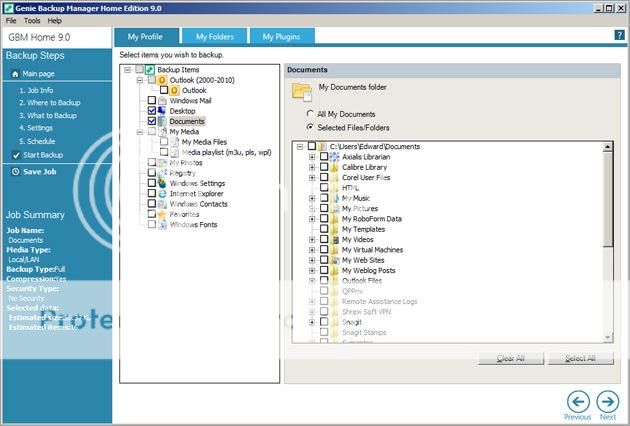This screenshot has width=630, height=426.
Task: Select the Snagit folder row
Action: tap(352, 322)
